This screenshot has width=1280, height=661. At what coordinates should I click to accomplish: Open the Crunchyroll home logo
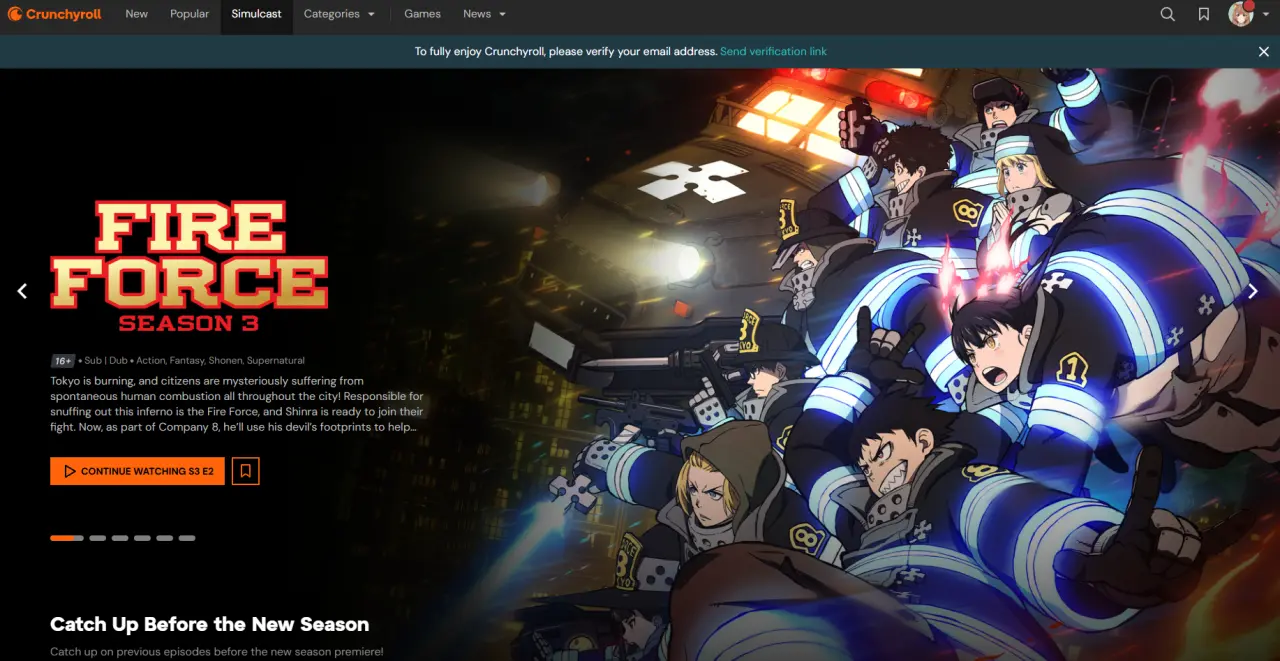pos(55,14)
